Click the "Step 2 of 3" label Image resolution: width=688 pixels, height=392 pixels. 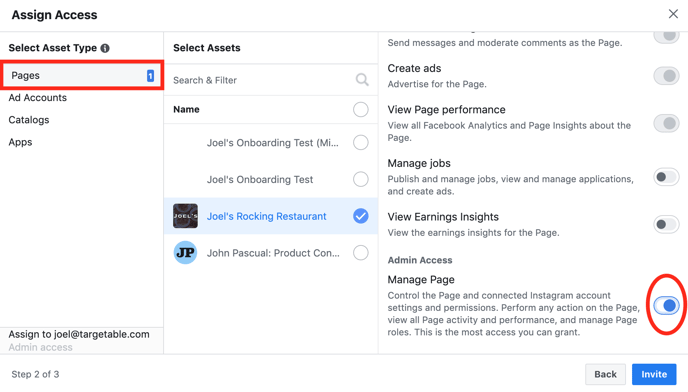(35, 374)
